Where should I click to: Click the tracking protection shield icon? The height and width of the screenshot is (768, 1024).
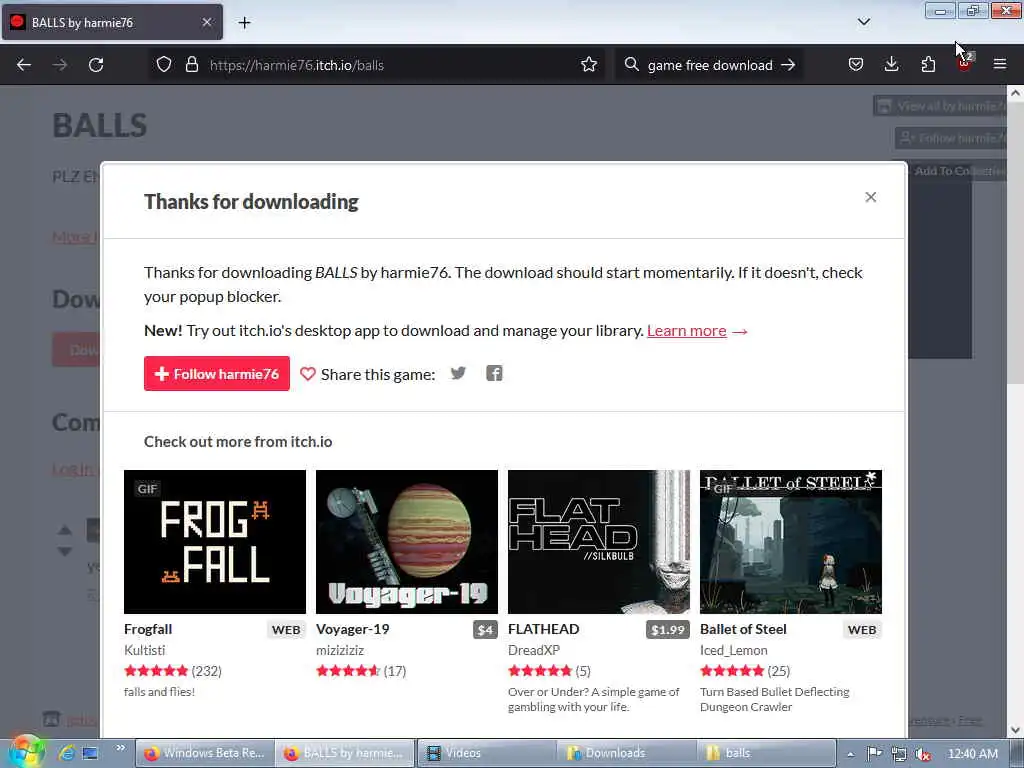coord(164,65)
